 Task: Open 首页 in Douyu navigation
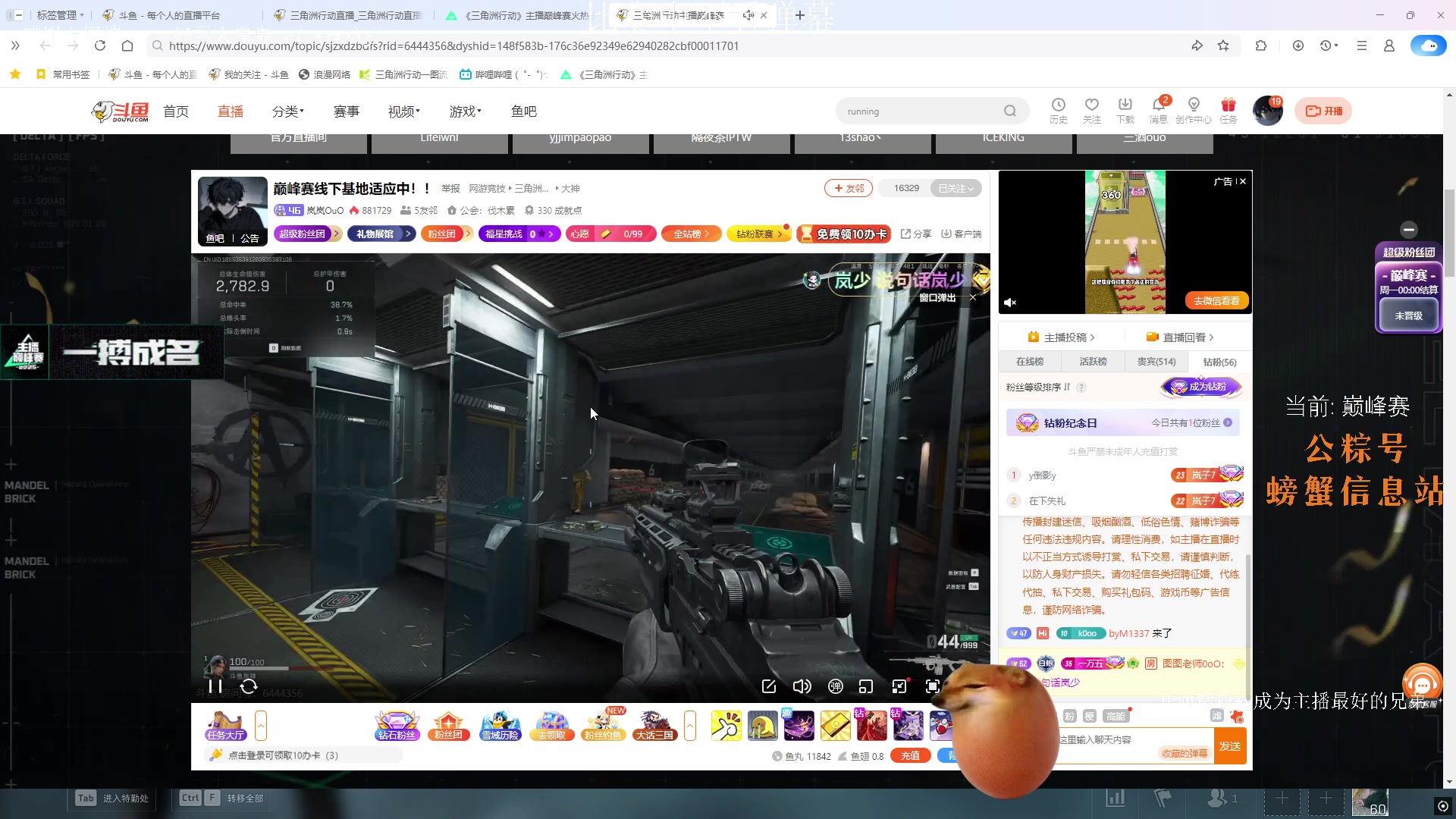tap(176, 111)
